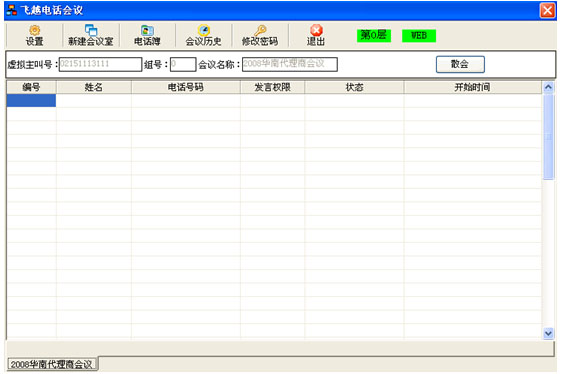Image resolution: width=566 pixels, height=374 pixels.
Task: Click the 修改密码 change password key icon
Action: click(x=260, y=36)
